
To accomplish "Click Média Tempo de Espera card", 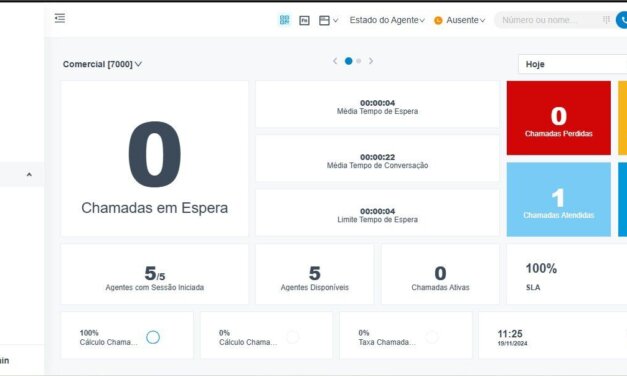I will tap(377, 104).
